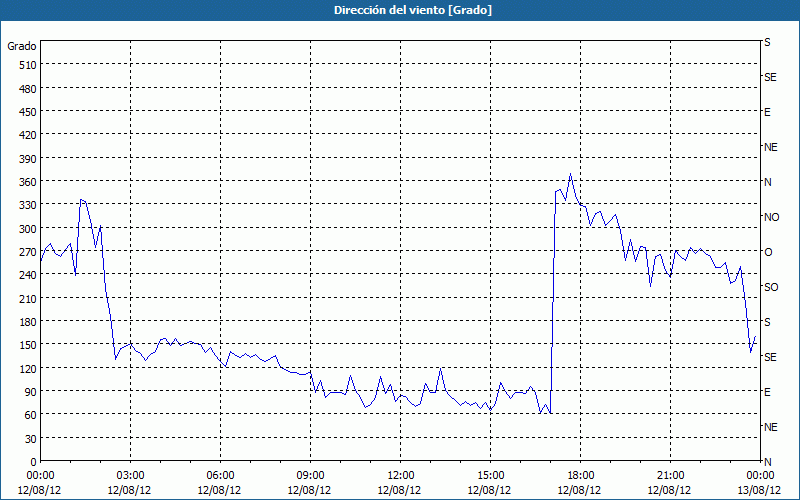Select the 13/08/12 date label

pos(760,490)
